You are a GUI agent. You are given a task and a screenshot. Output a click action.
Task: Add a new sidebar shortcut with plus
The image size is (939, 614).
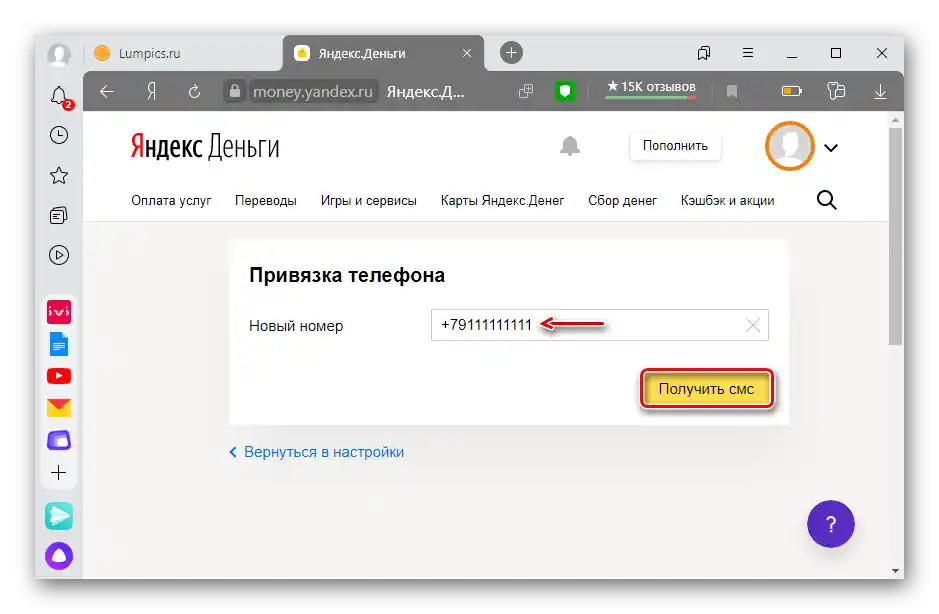point(59,473)
